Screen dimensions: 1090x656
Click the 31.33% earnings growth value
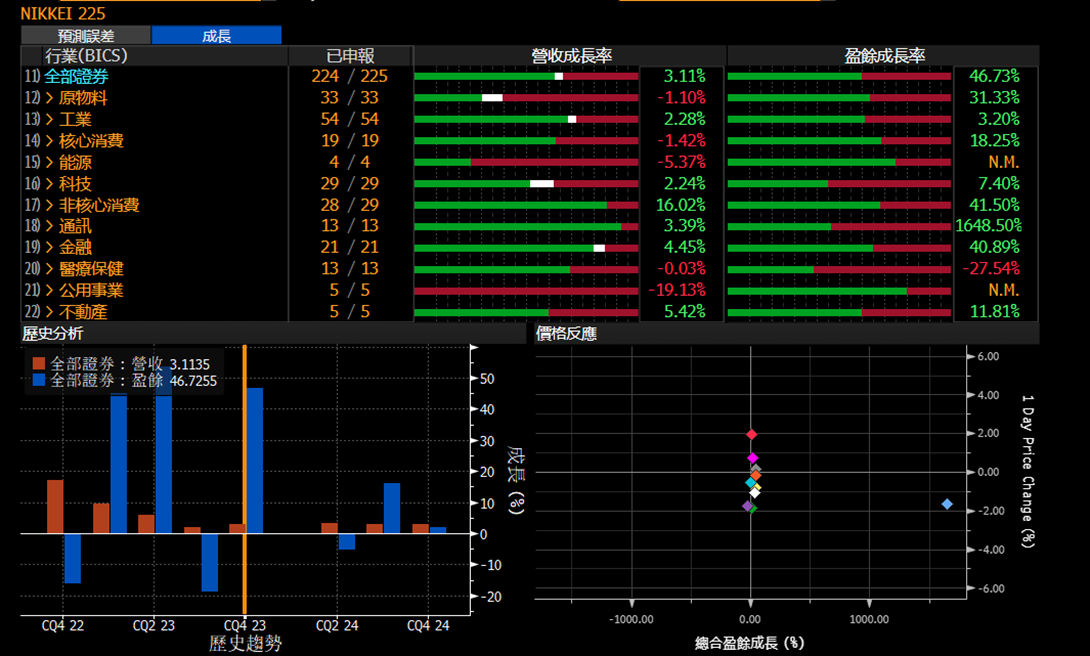pos(995,98)
